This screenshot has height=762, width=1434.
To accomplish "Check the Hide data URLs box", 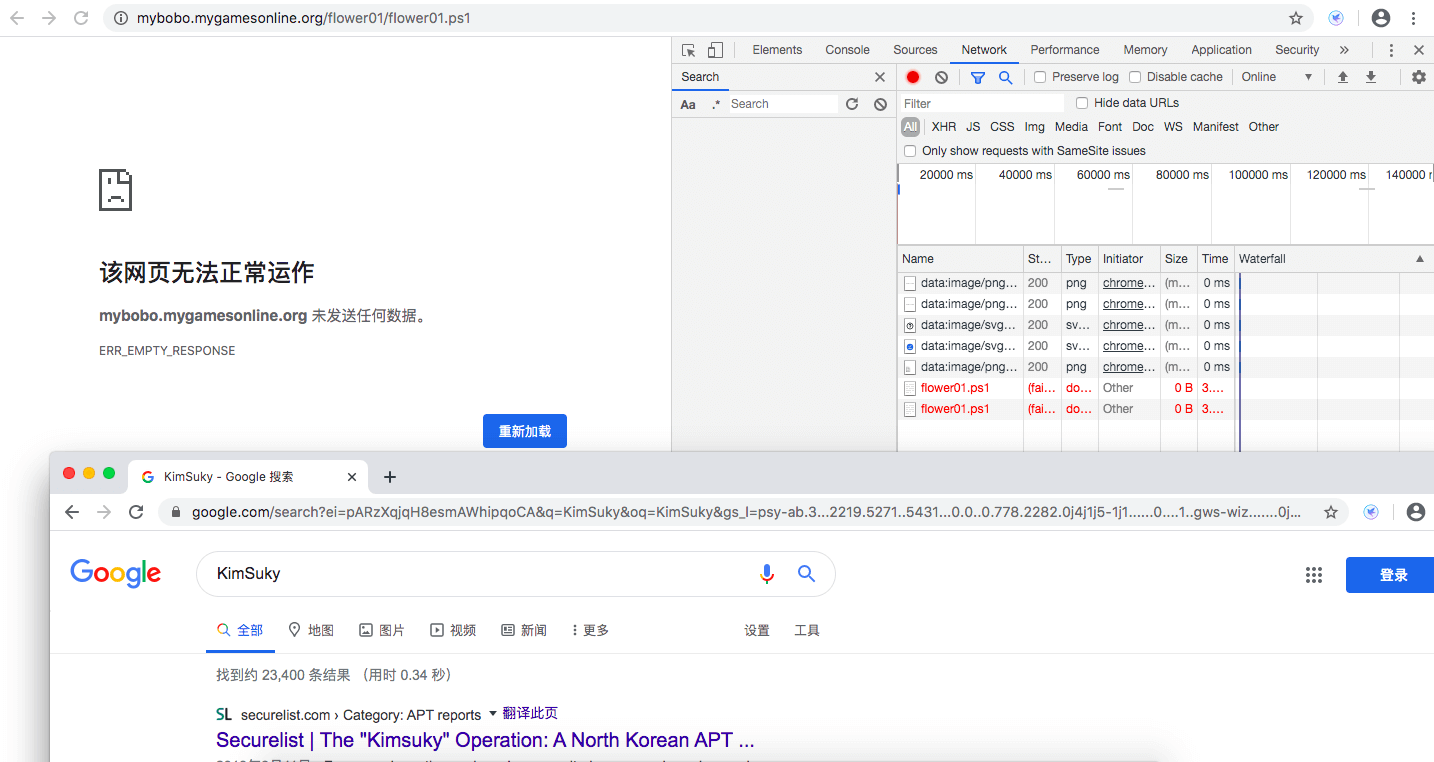I will coord(1082,103).
